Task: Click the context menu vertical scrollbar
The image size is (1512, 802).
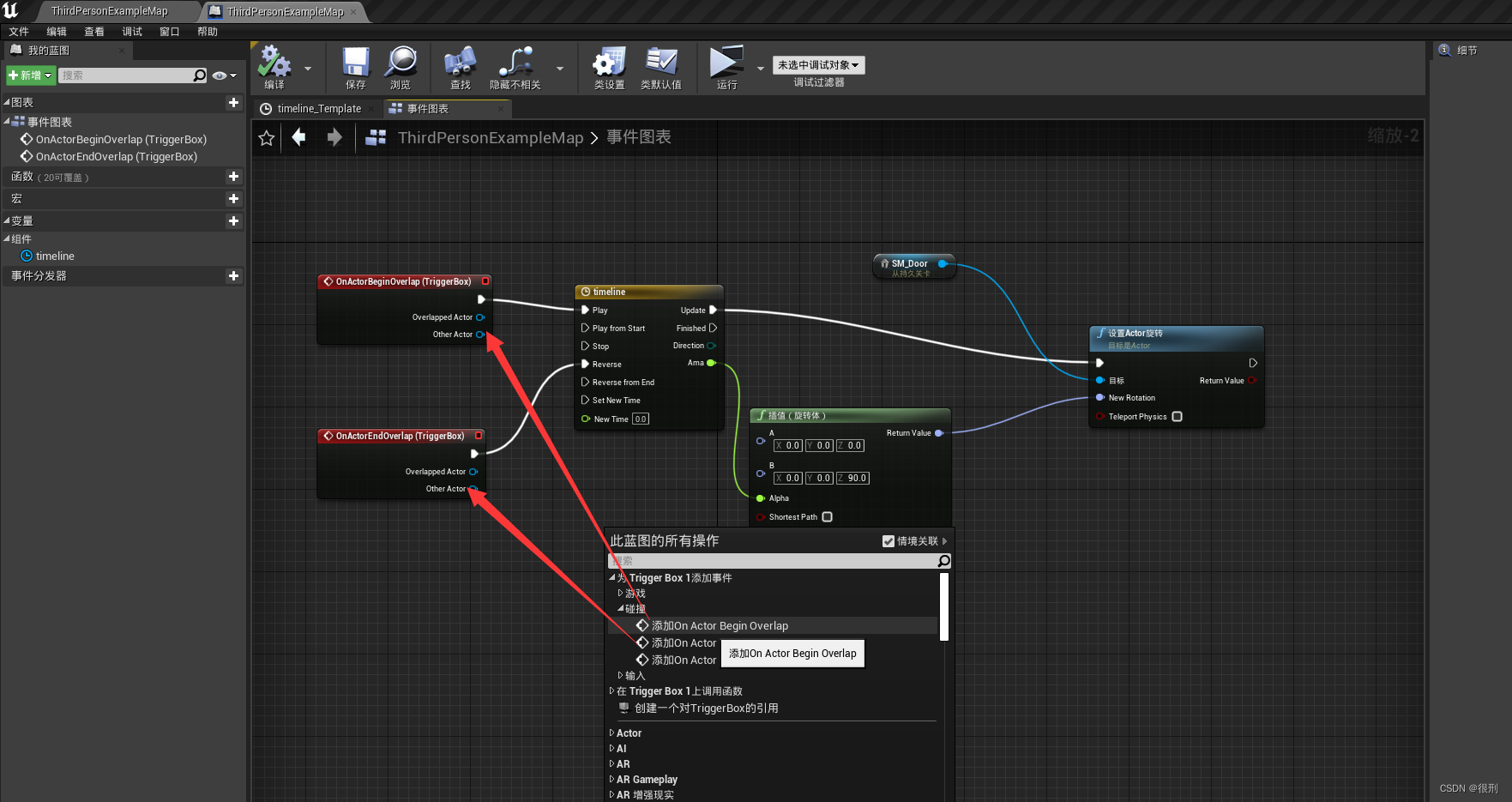Action: point(944,606)
